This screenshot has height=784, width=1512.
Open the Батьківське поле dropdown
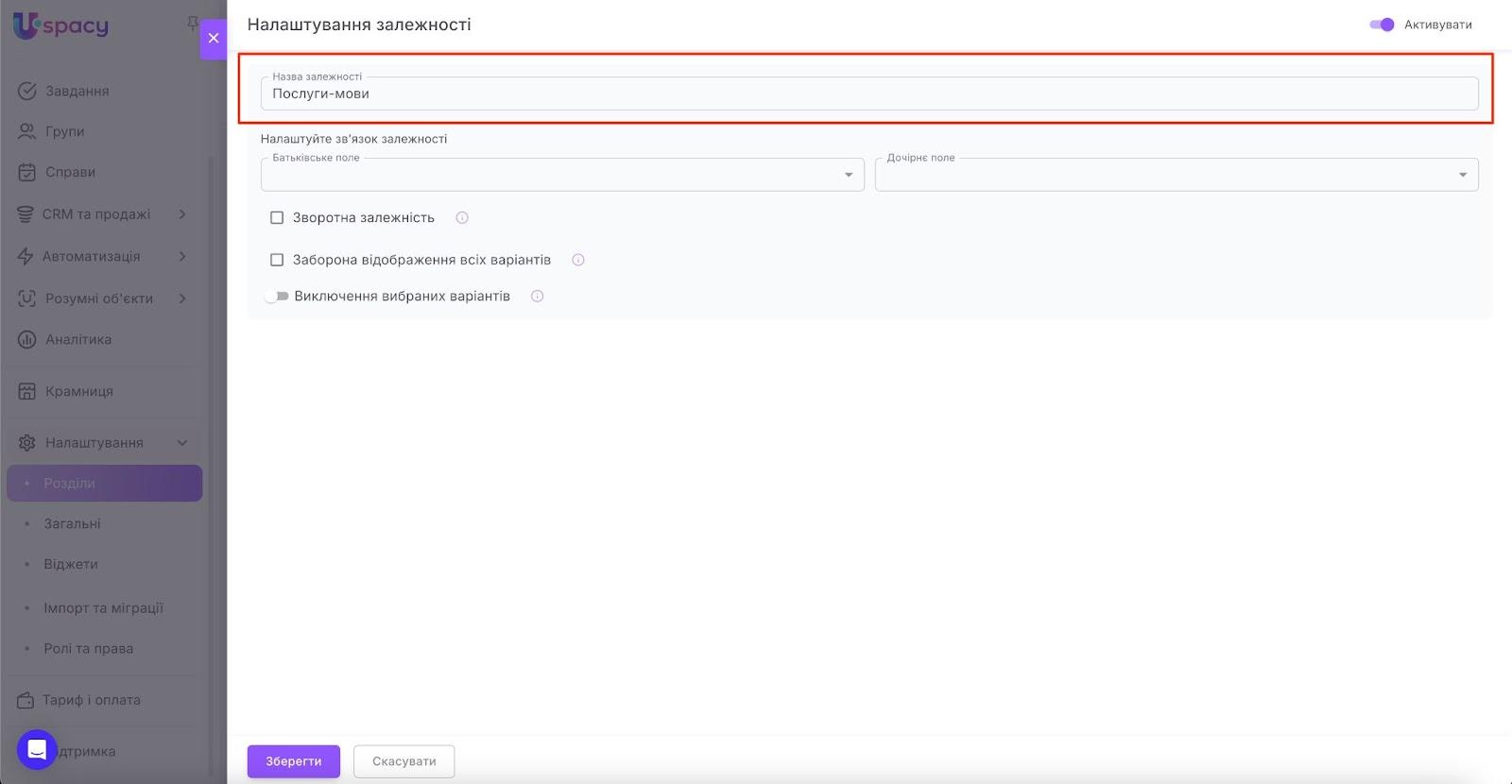coord(562,175)
